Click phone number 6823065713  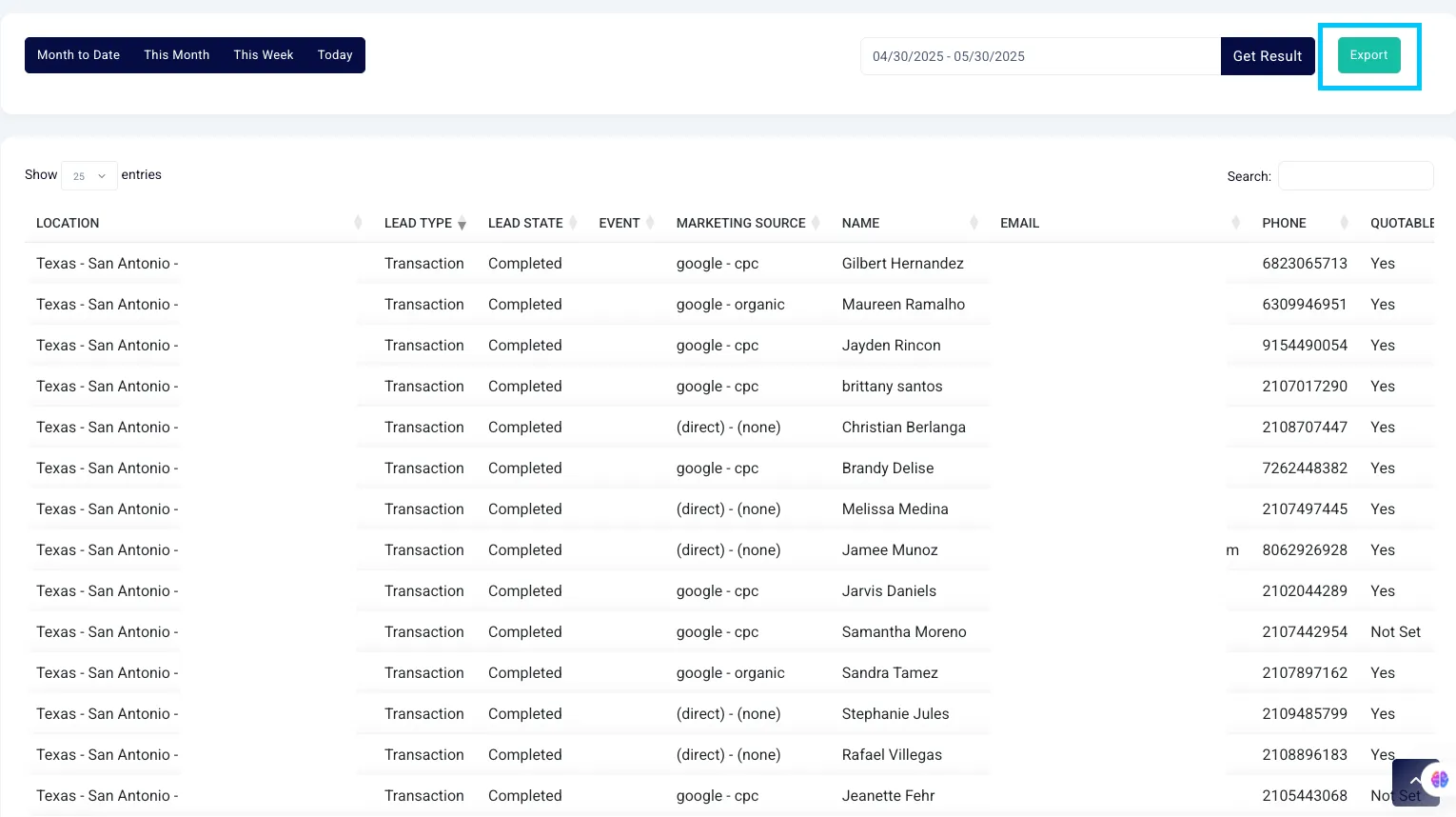(1305, 264)
